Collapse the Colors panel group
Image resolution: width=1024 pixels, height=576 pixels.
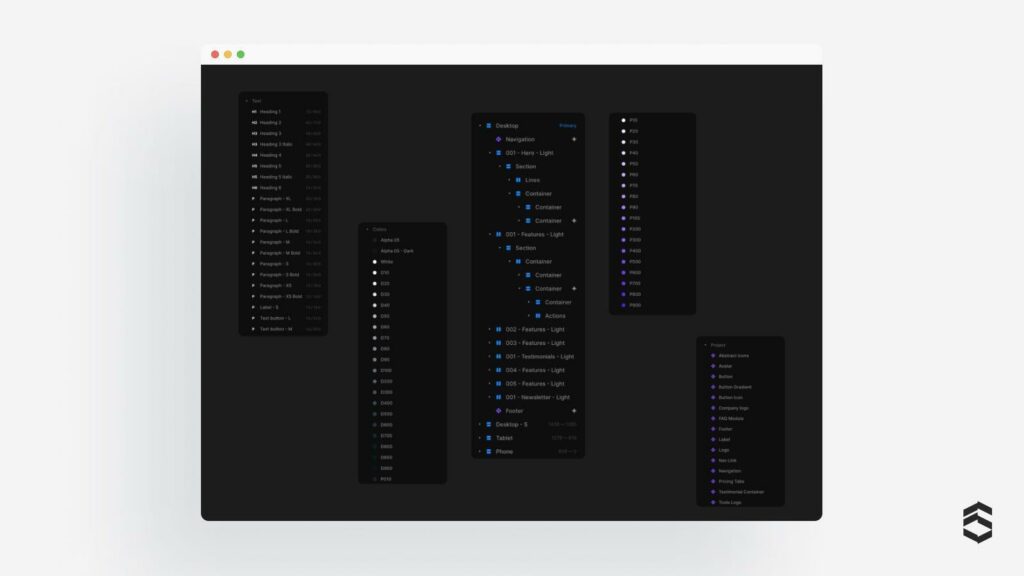(x=367, y=229)
